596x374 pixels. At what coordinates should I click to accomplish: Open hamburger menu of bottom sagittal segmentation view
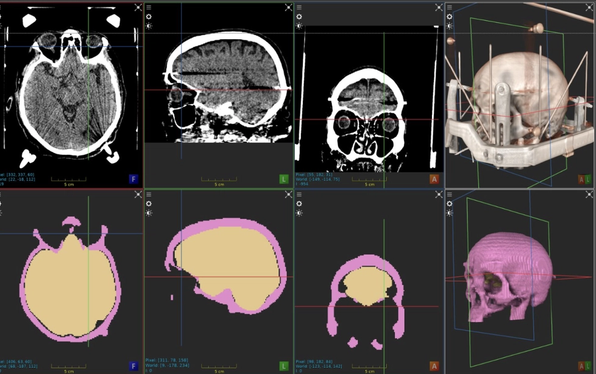tap(149, 195)
